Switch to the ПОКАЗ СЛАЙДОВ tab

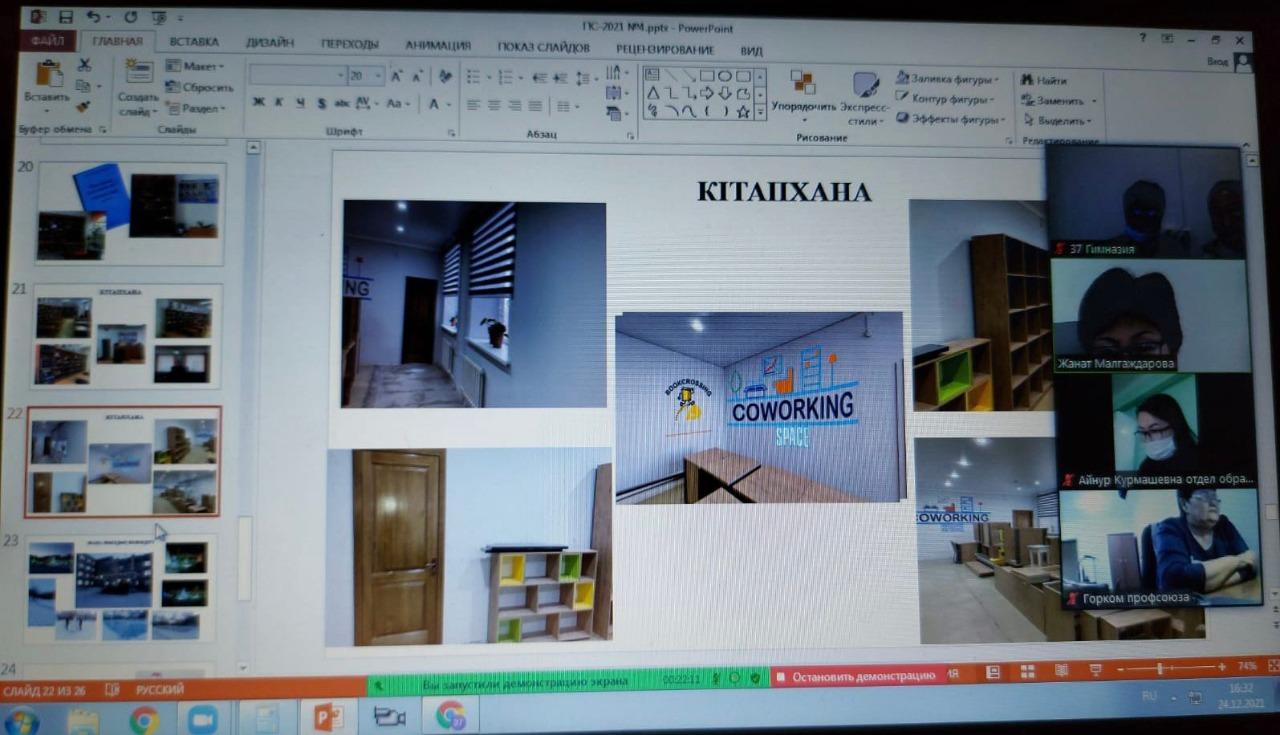tap(544, 47)
